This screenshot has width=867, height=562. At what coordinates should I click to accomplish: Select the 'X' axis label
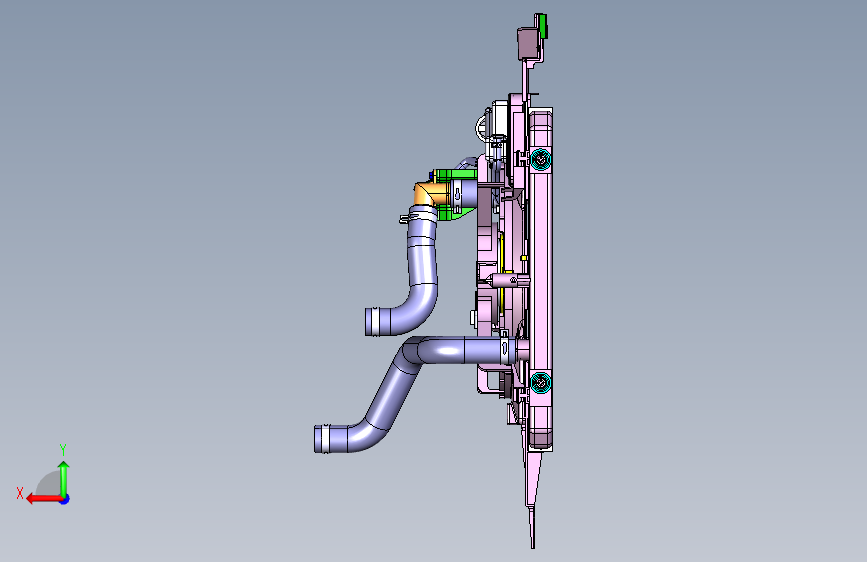point(20,493)
